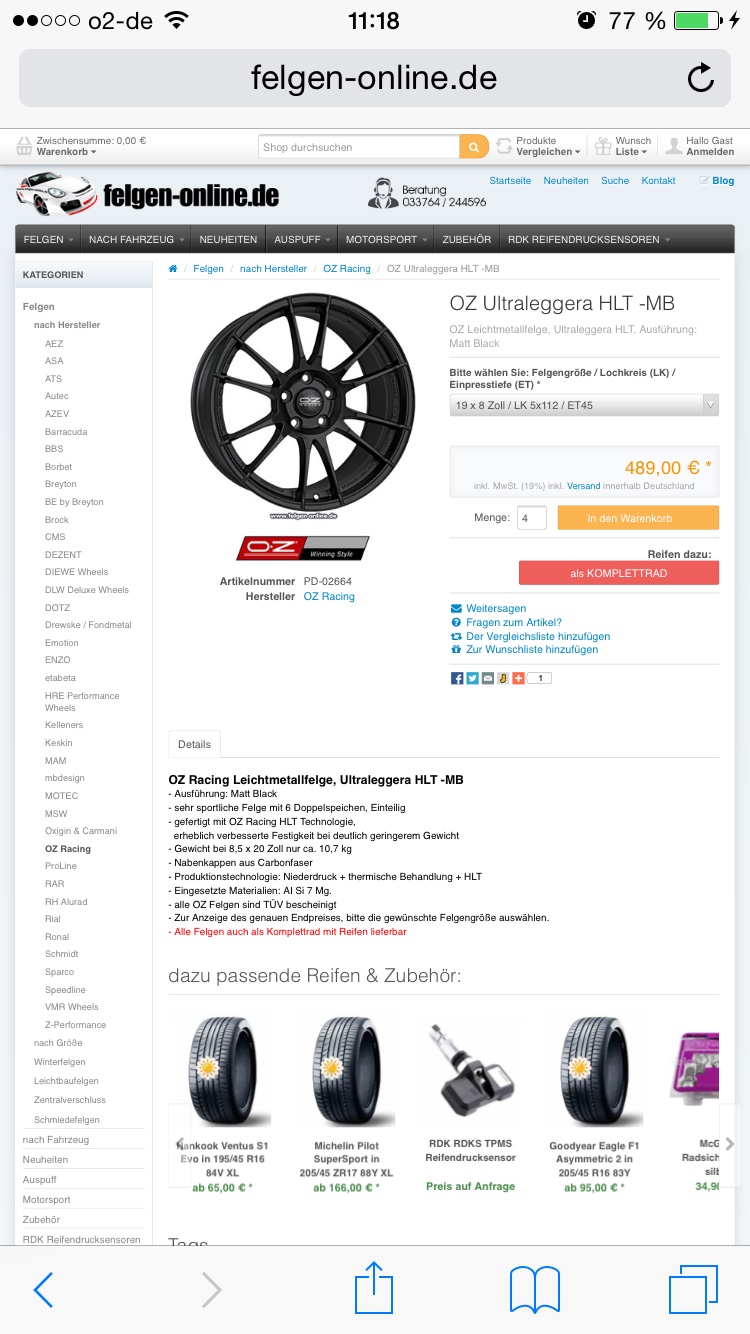Screen dimensions: 750x1334
Task: Select the Details tab
Action: (x=194, y=744)
